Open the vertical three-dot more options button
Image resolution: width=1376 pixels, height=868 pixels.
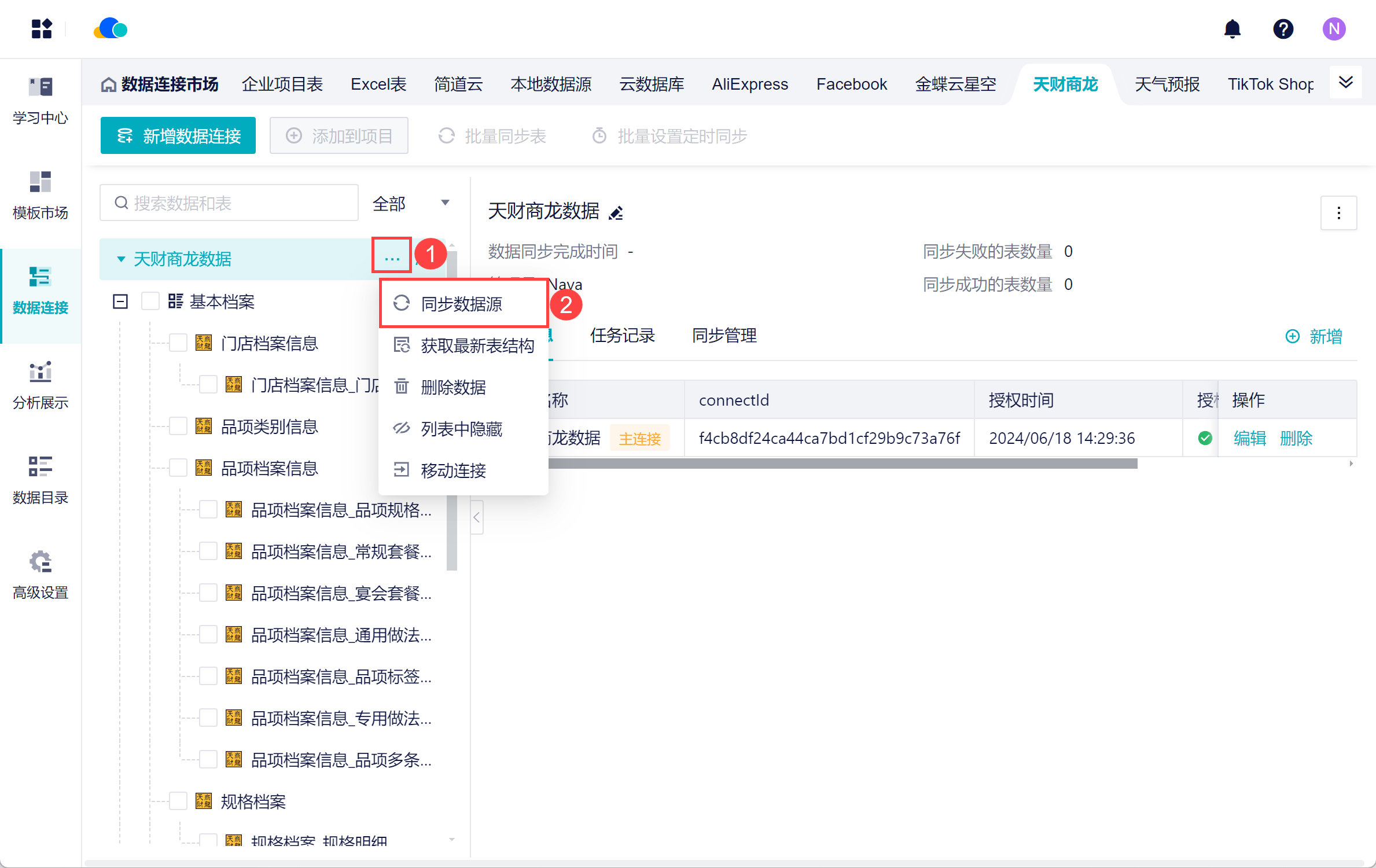pyautogui.click(x=1338, y=213)
